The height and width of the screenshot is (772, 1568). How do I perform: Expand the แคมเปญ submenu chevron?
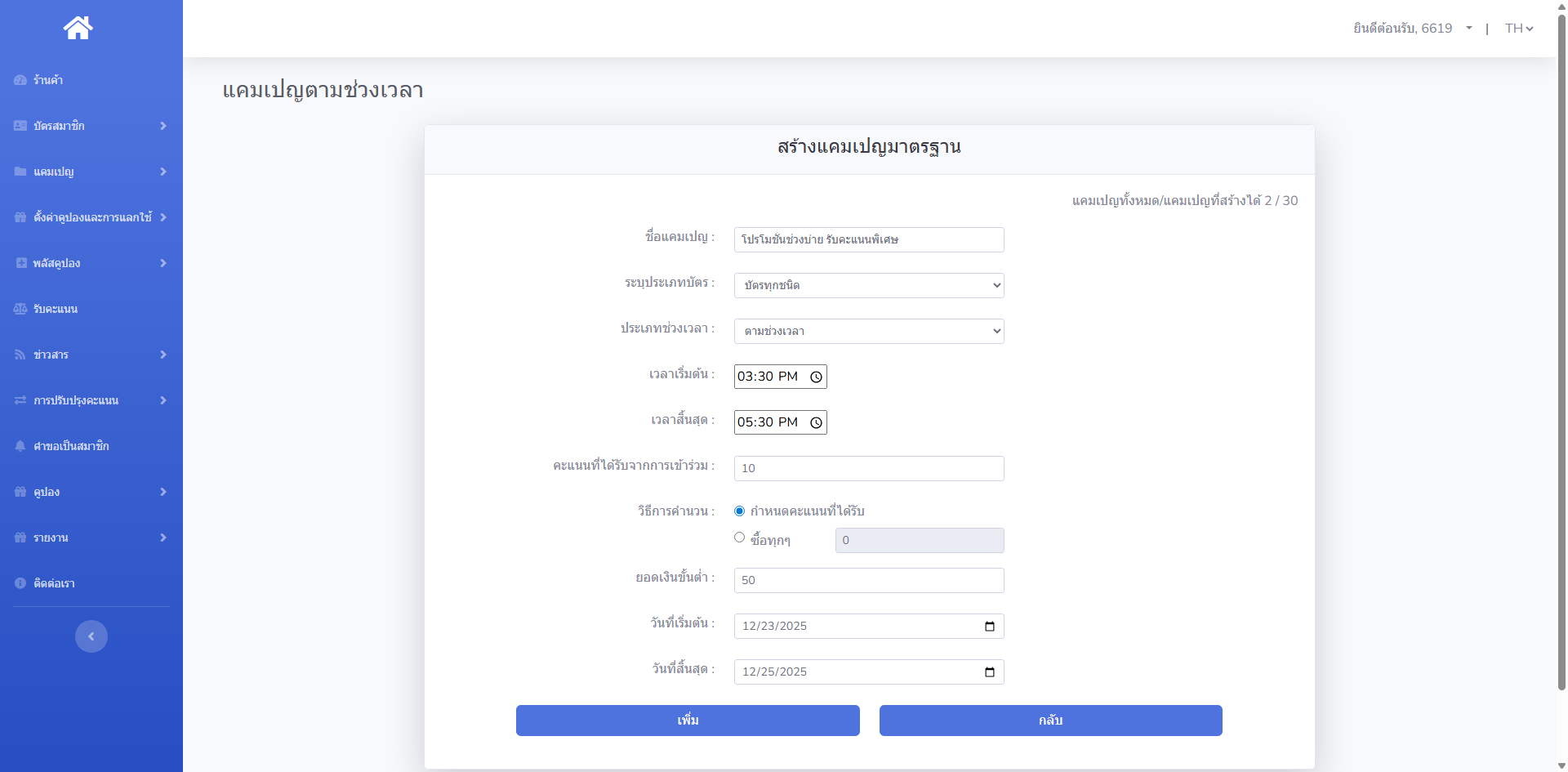point(163,172)
